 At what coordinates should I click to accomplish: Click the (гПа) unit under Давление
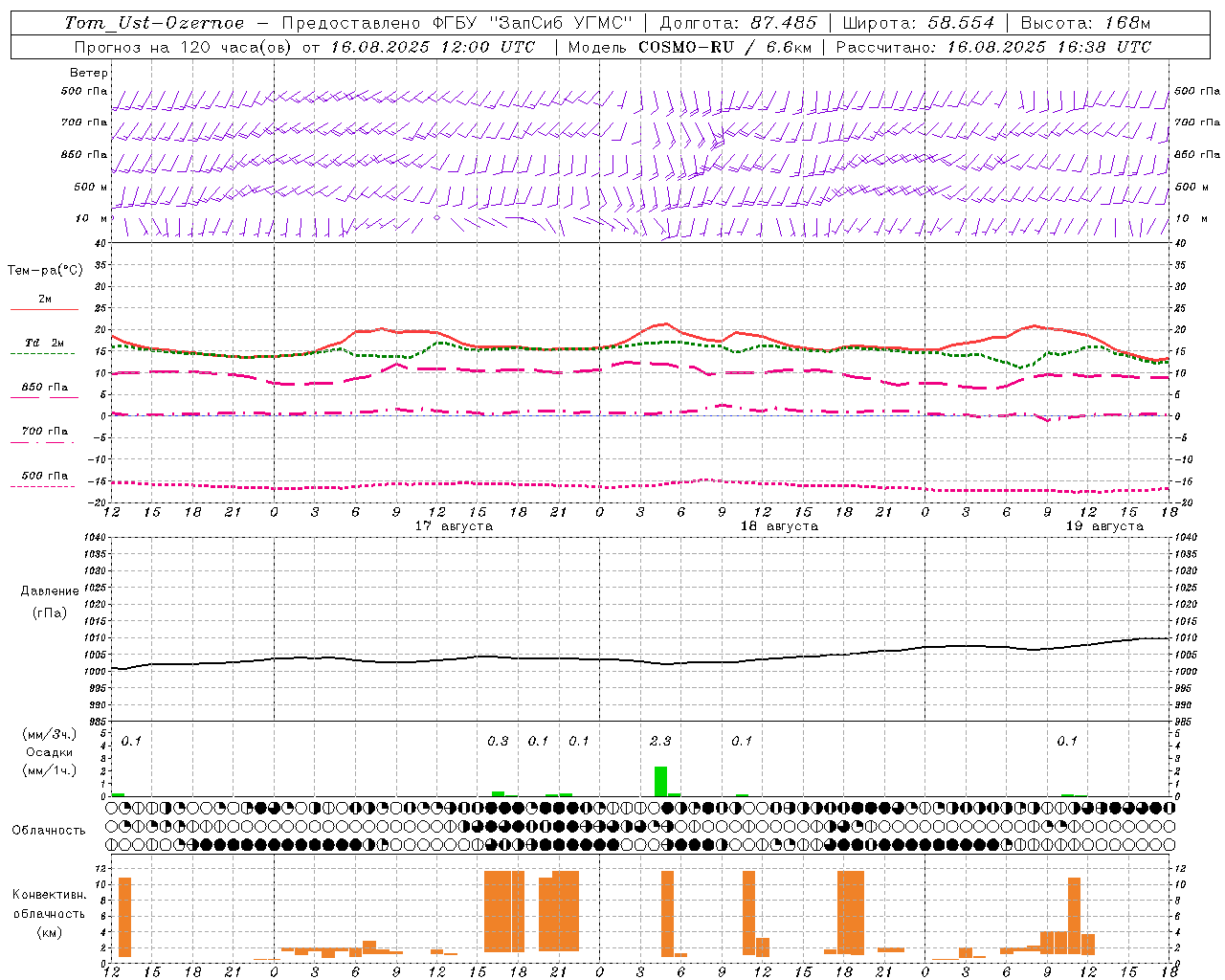[50, 612]
